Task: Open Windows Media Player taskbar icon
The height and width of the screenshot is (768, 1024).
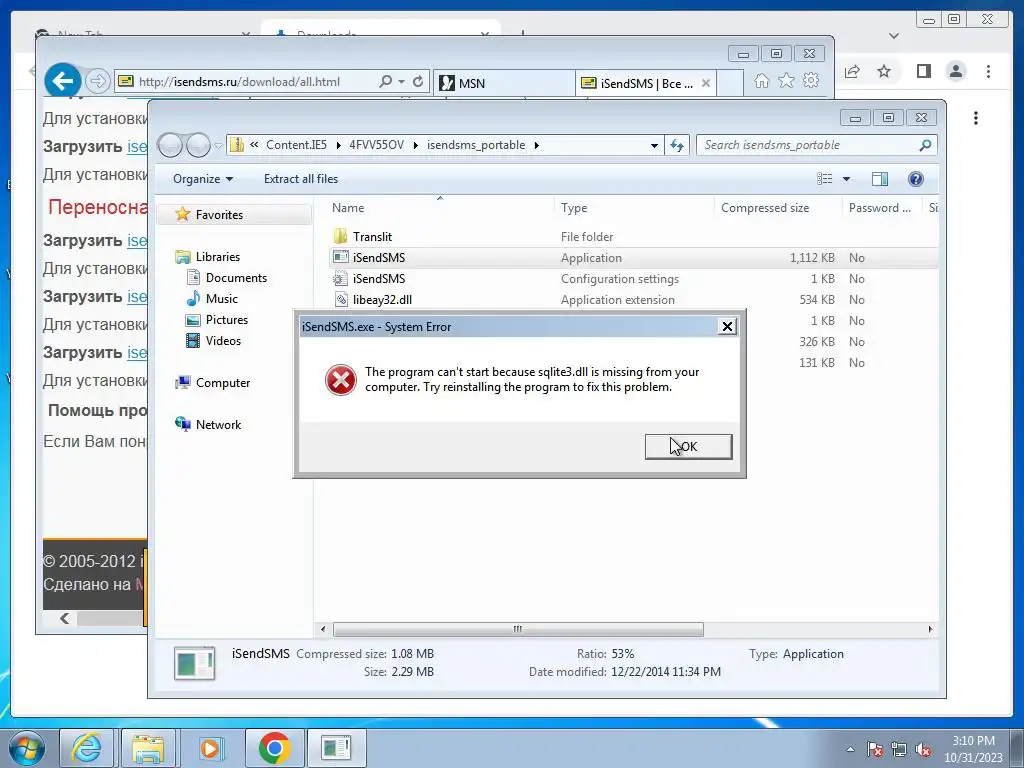Action: (x=210, y=748)
